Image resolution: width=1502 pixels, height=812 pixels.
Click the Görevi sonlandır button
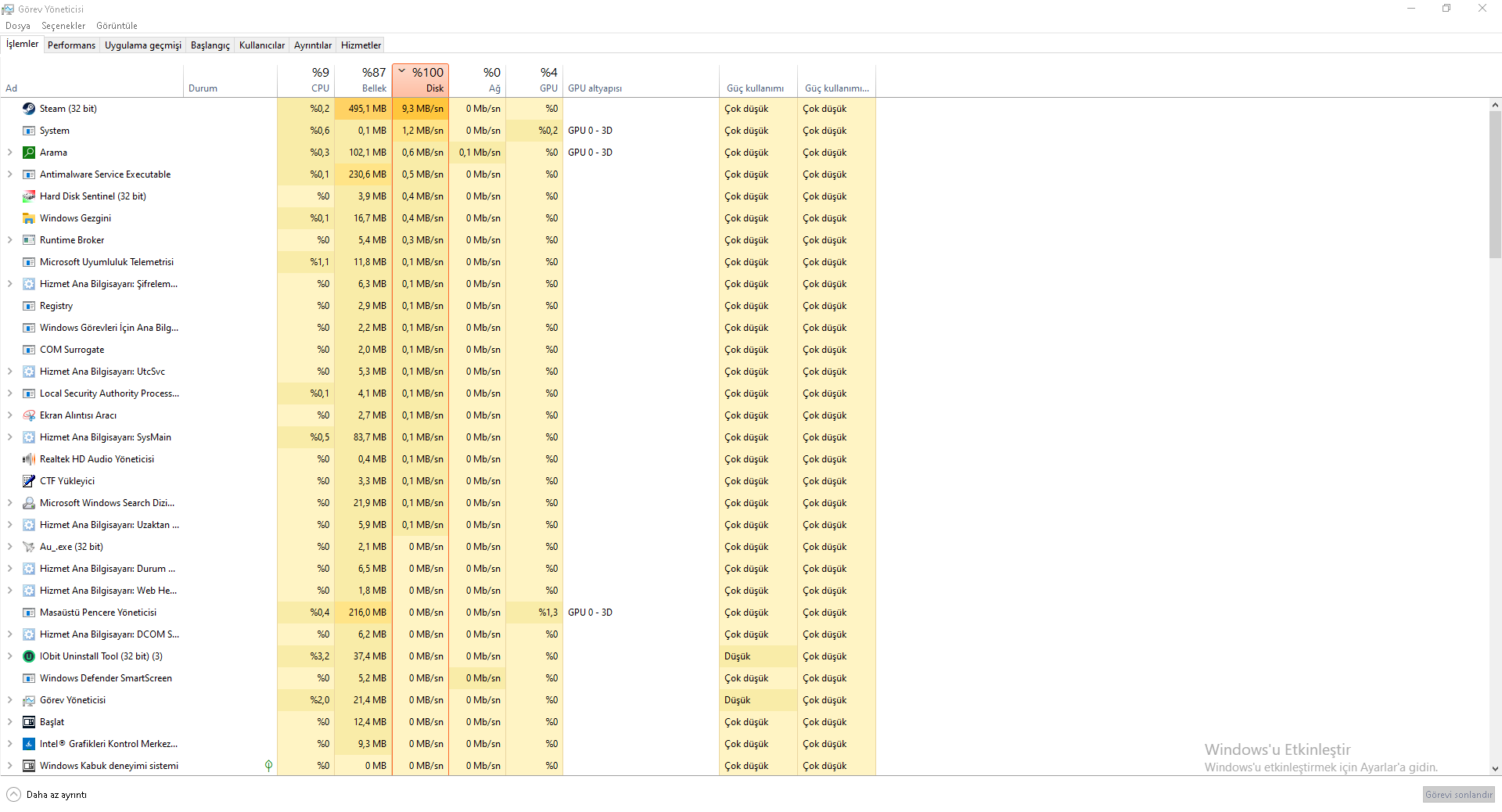[x=1458, y=795]
